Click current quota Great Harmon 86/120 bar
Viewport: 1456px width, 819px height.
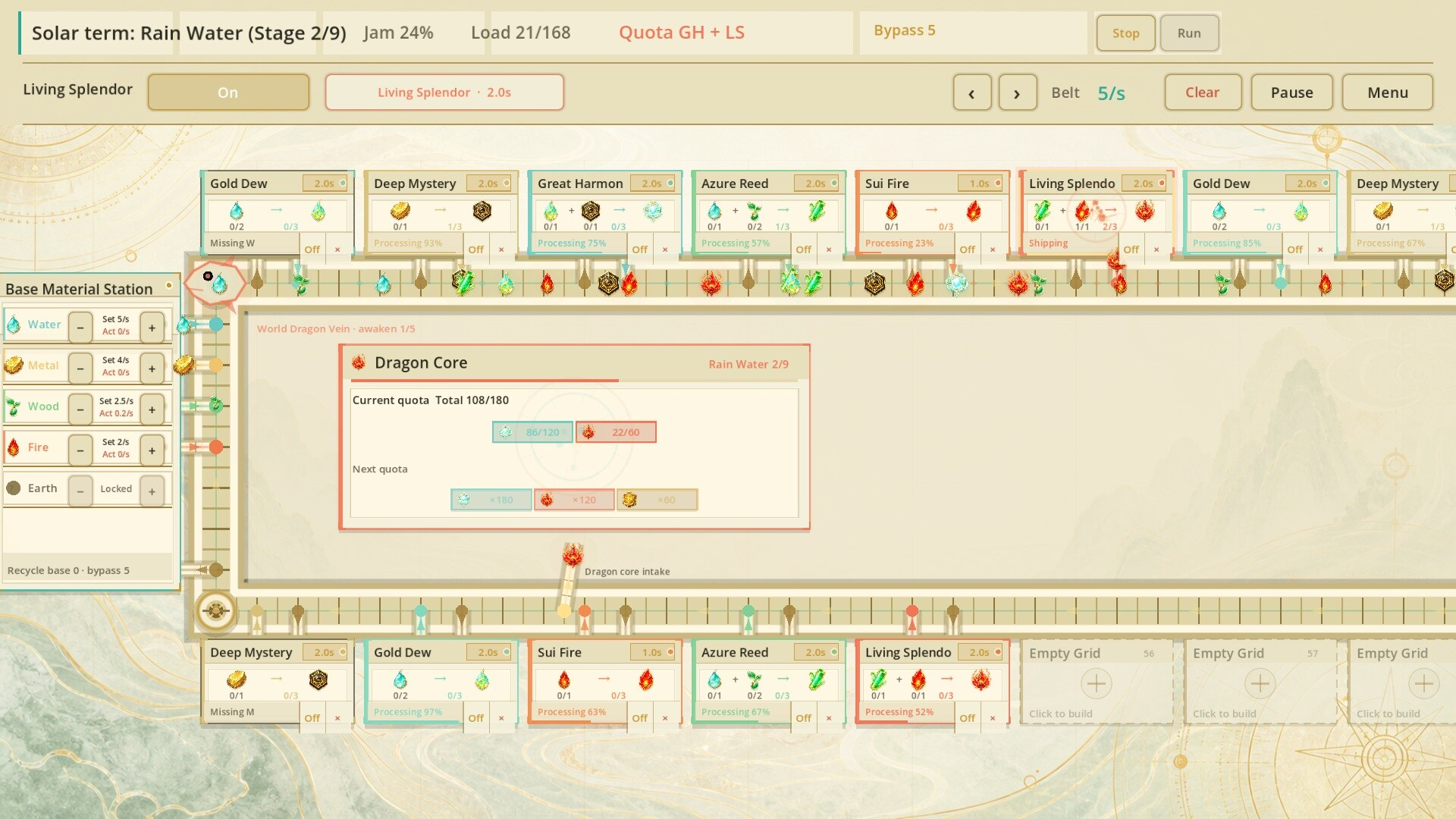[532, 432]
